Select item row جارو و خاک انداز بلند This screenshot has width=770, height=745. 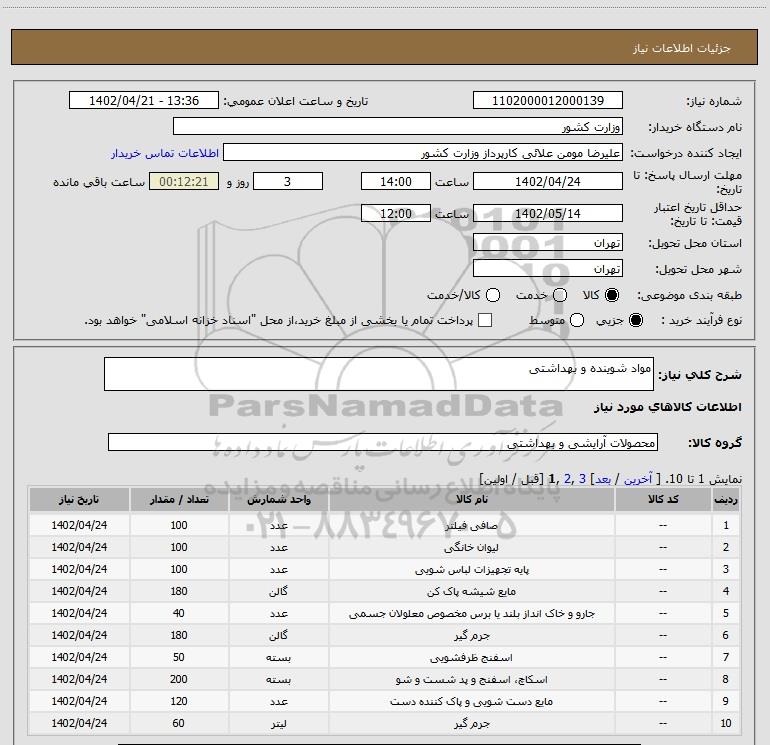pos(384,613)
